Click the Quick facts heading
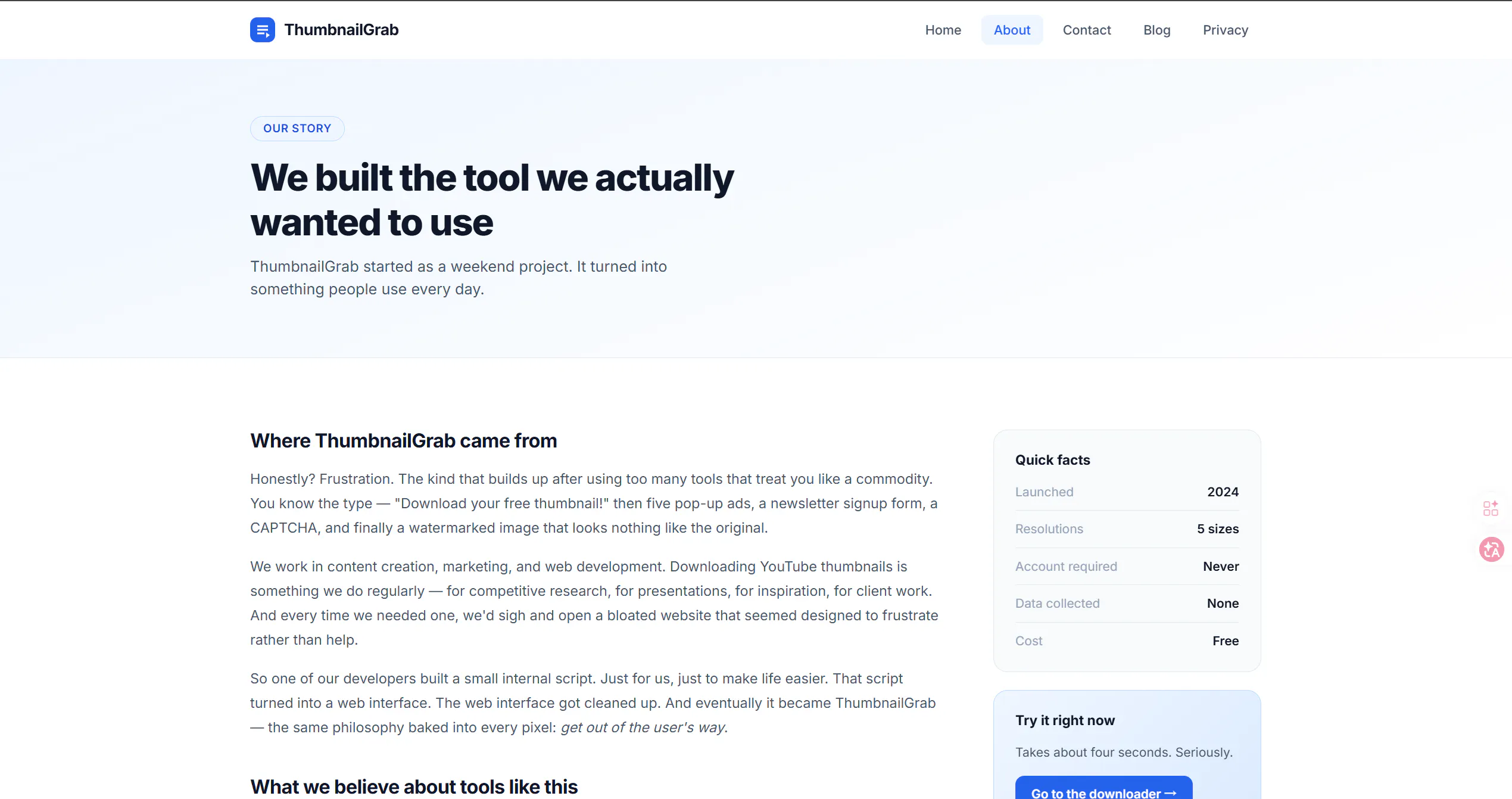 (1052, 460)
